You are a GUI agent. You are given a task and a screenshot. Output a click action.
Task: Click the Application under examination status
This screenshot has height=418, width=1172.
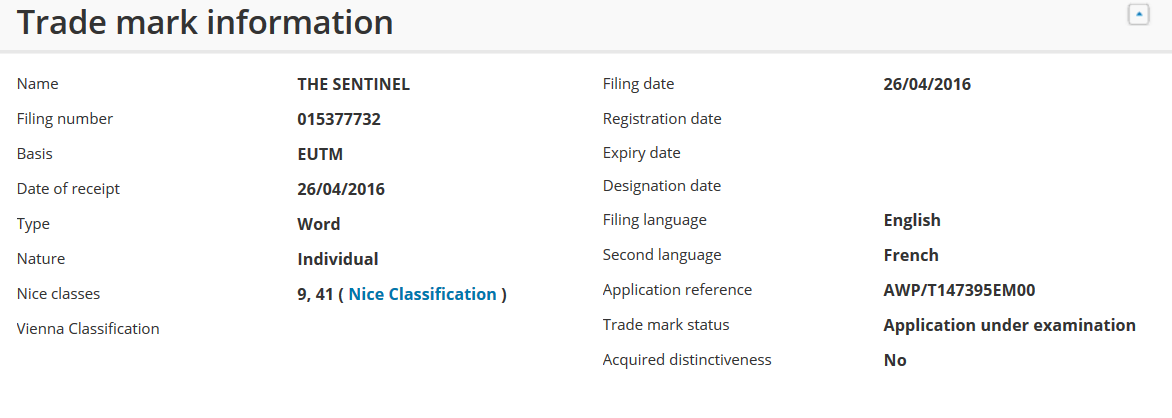(x=1009, y=325)
